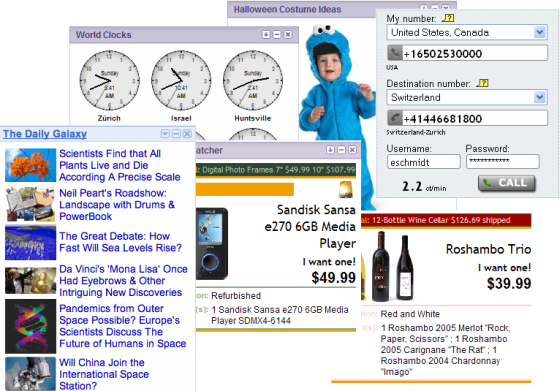Screen dimensions: 560x391
Task: Click the Username input field
Action: [424, 162]
